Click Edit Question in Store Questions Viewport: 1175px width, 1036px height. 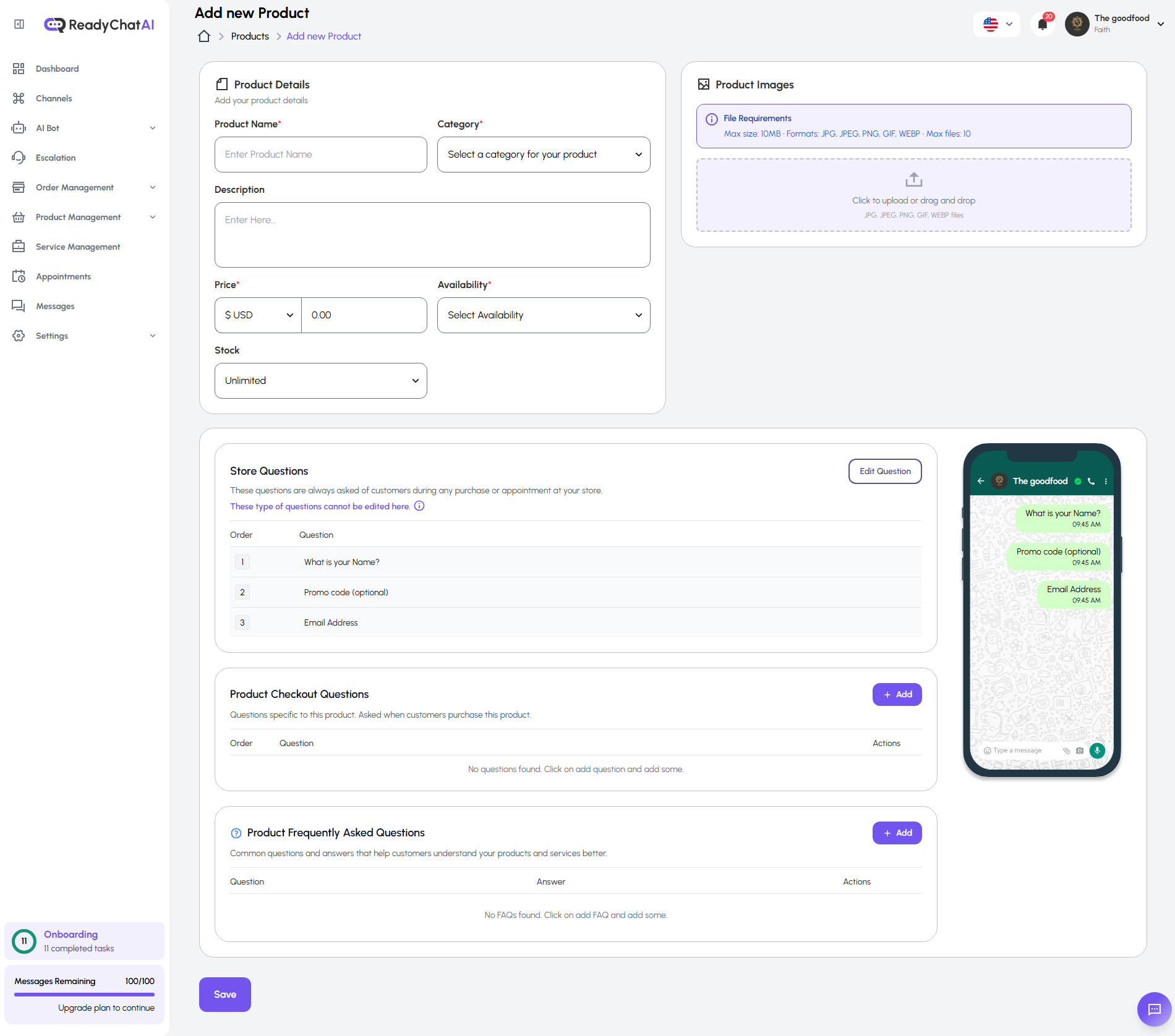[x=884, y=471]
